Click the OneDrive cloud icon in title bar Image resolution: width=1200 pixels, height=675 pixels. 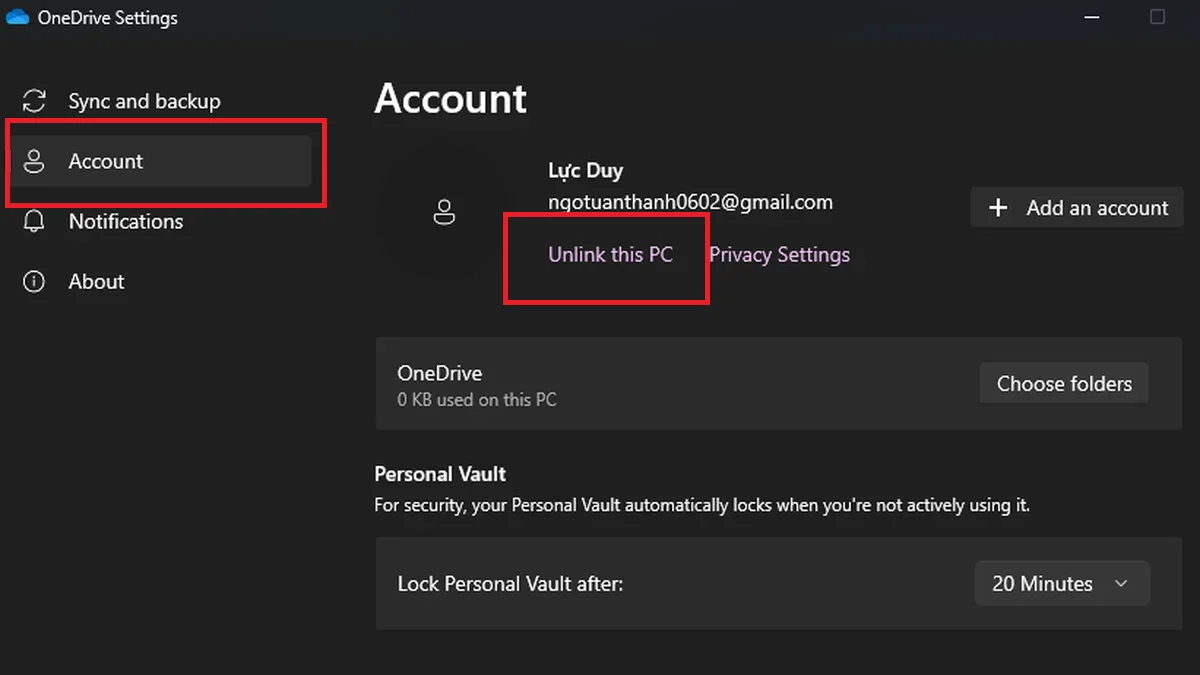17,17
